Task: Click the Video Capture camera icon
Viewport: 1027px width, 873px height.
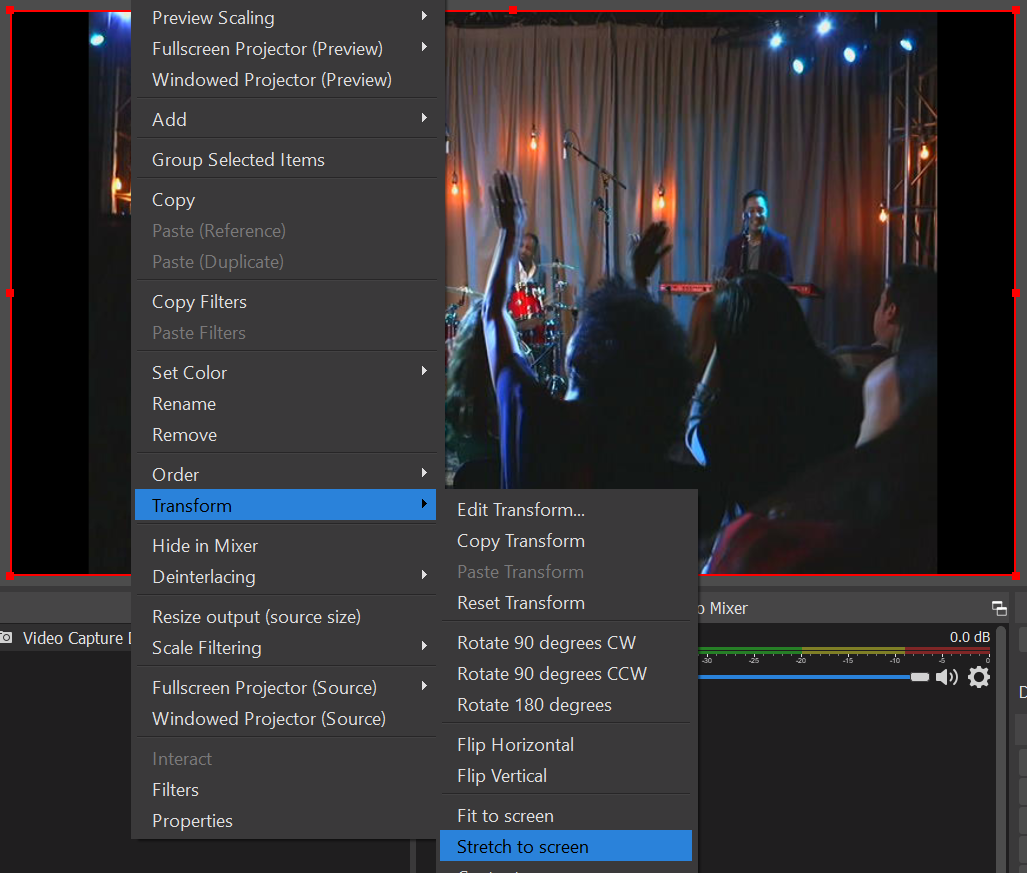Action: click(x=6, y=638)
